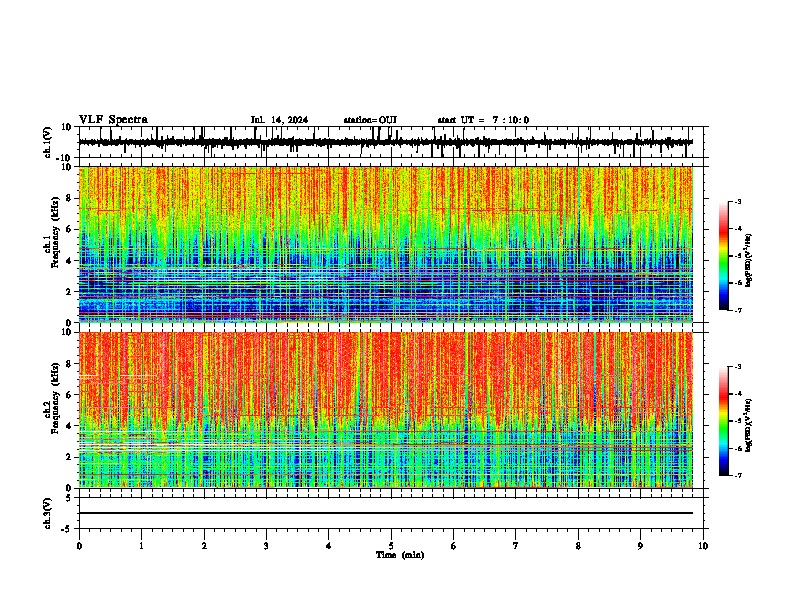Click the ch.3 flat voltage trace
The width and height of the screenshot is (792, 612).
[x=386, y=513]
